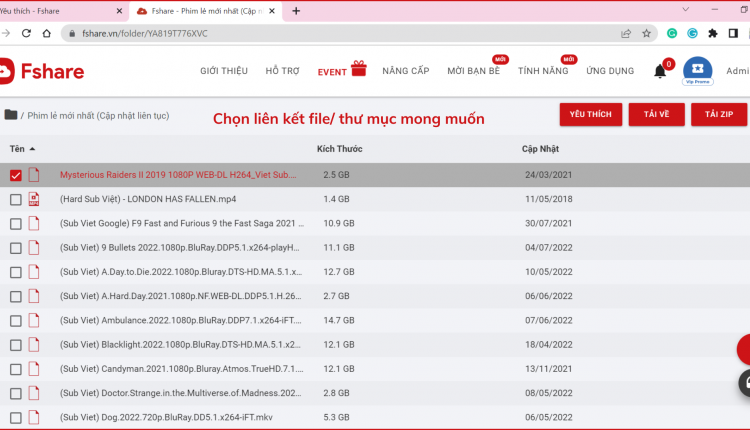Image resolution: width=750 pixels, height=430 pixels.
Task: Click the EVENT link
Action: pyautogui.click(x=332, y=72)
